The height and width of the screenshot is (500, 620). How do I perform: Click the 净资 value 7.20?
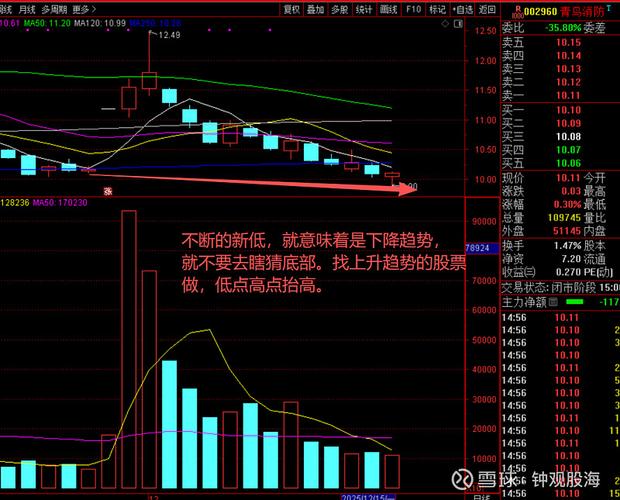571,259
